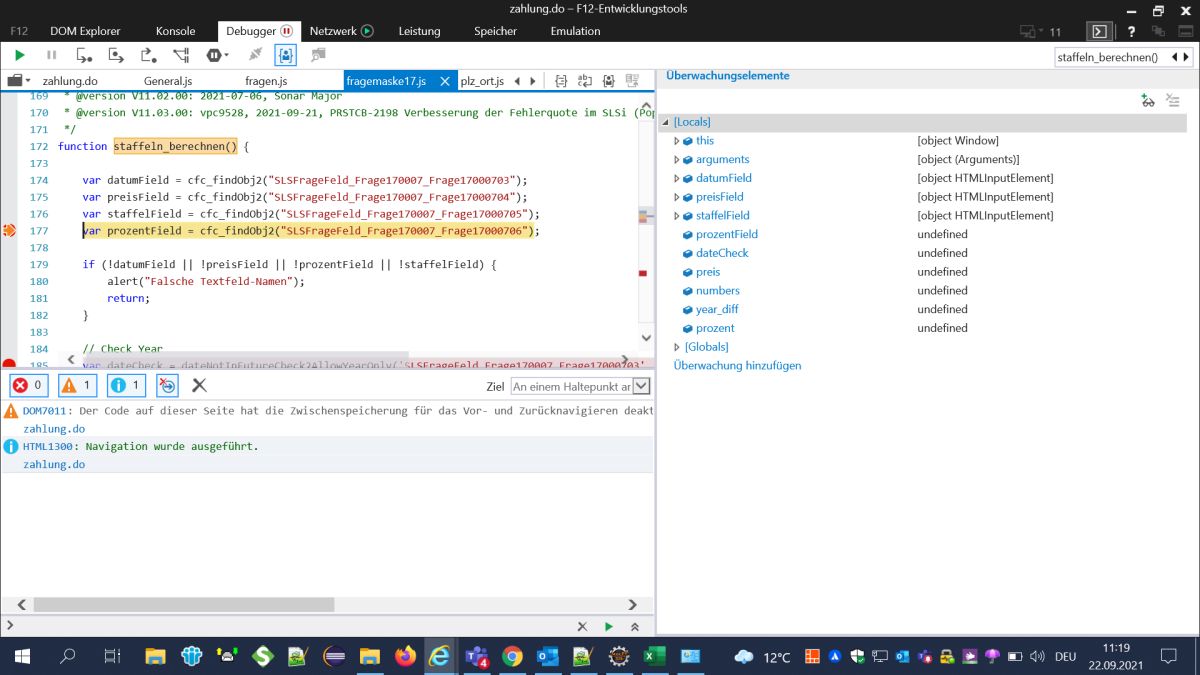The height and width of the screenshot is (675, 1200).
Task: Expand the datumField variable
Action: (x=677, y=178)
